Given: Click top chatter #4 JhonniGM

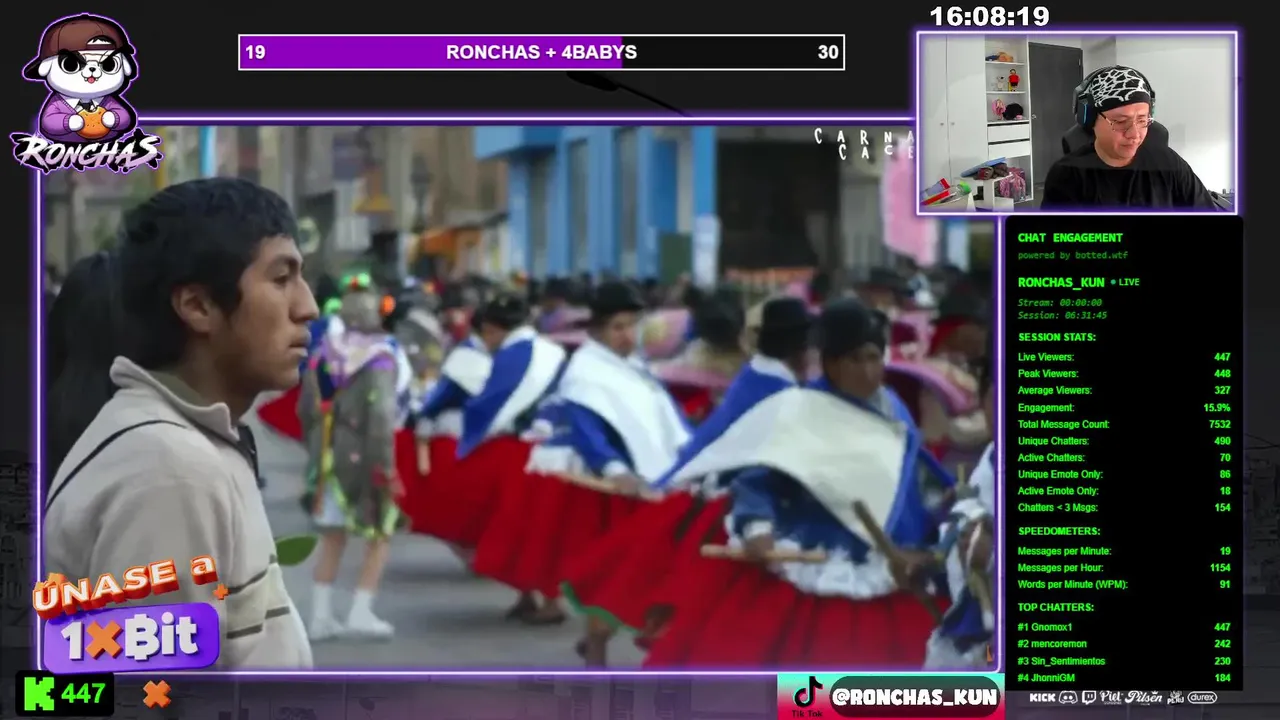Looking at the screenshot, I should [1124, 678].
